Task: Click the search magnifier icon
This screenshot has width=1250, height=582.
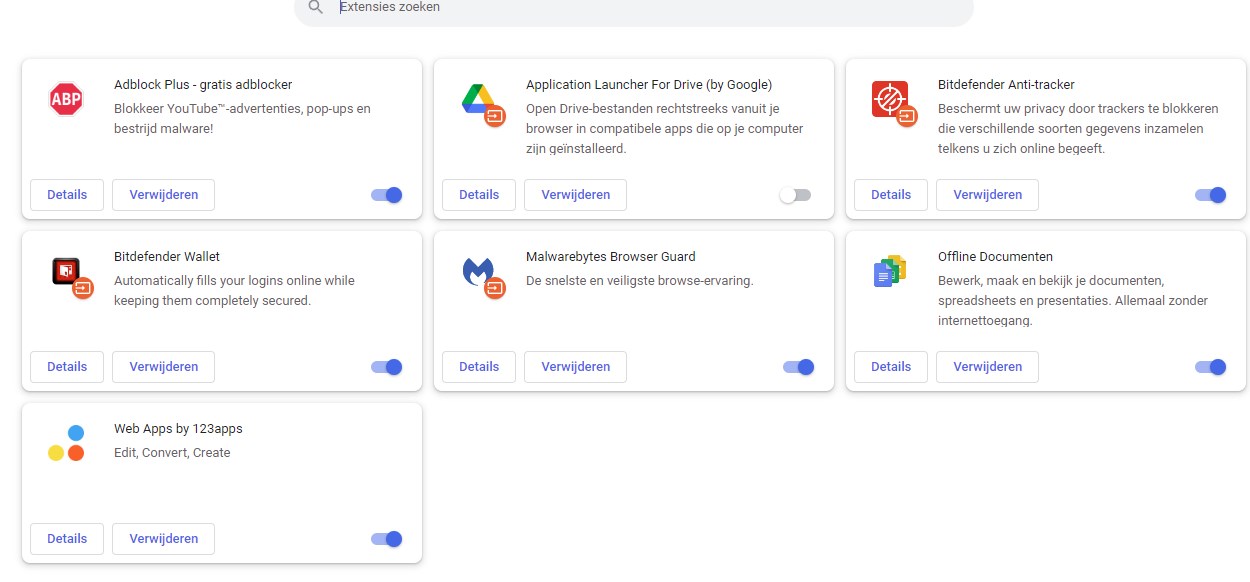Action: 316,7
